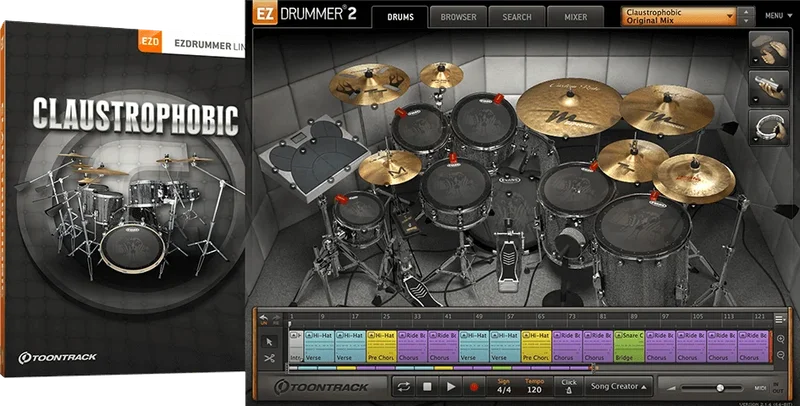Hit the small splash cymbal at top center
Screen dimensions: 800x406
tap(441, 75)
